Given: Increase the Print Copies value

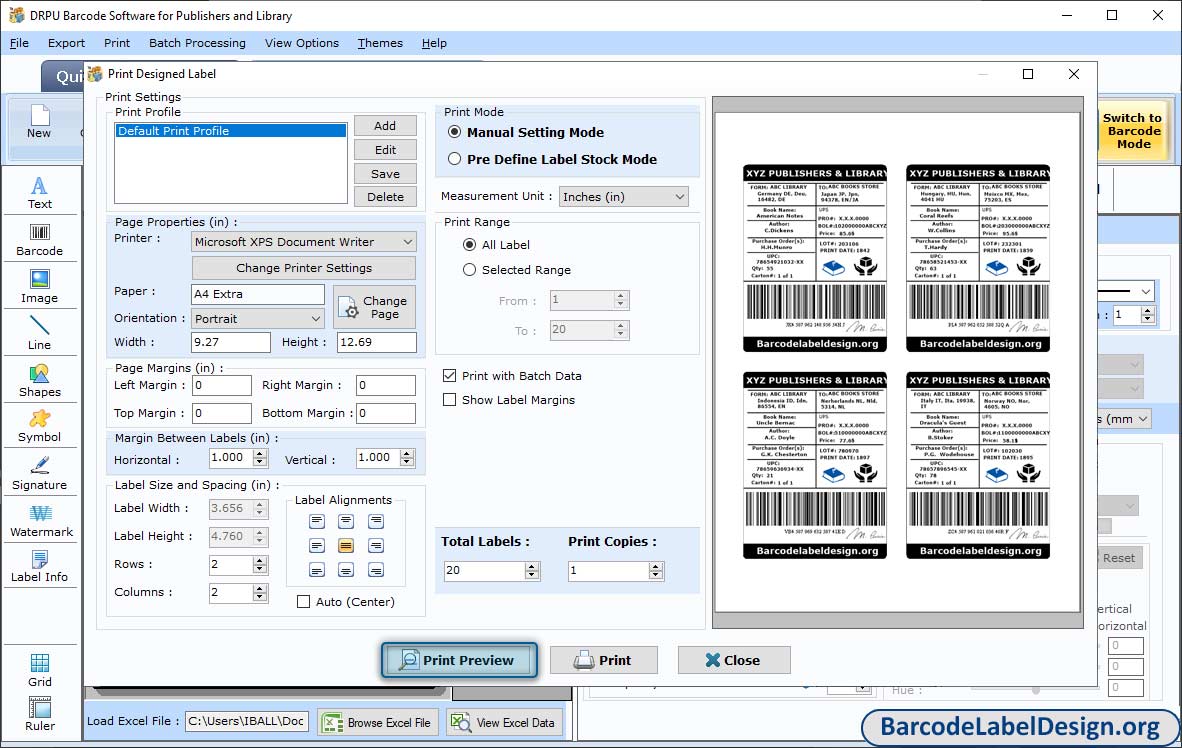Looking at the screenshot, I should click(657, 566).
